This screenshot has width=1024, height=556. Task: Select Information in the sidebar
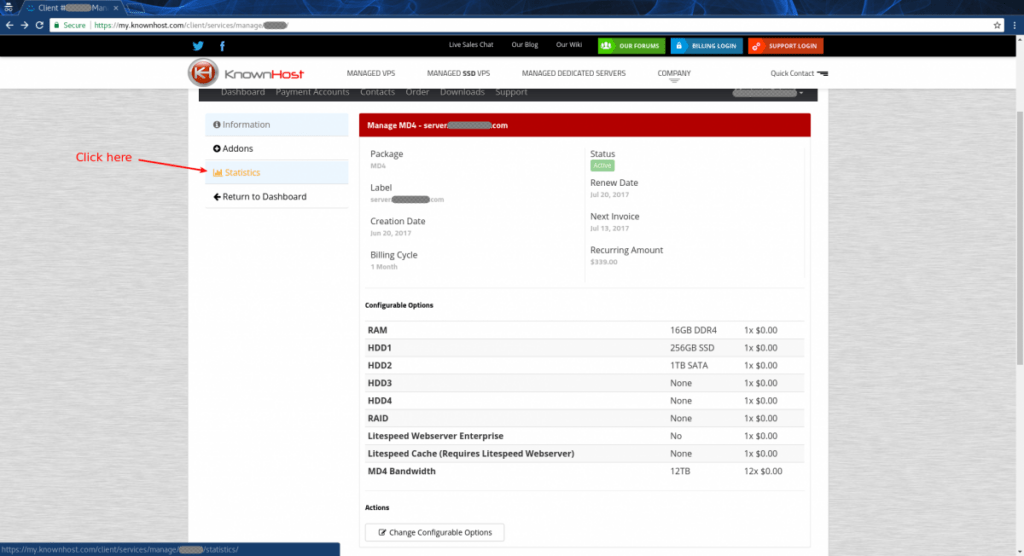277,125
